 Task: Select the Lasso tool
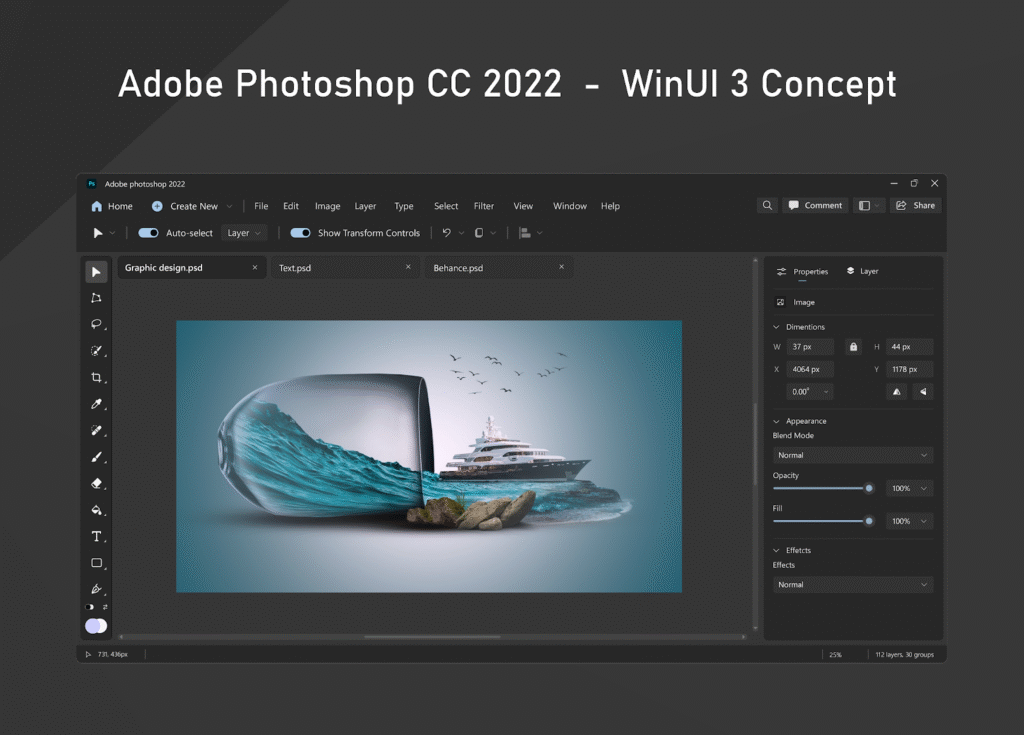(x=96, y=324)
